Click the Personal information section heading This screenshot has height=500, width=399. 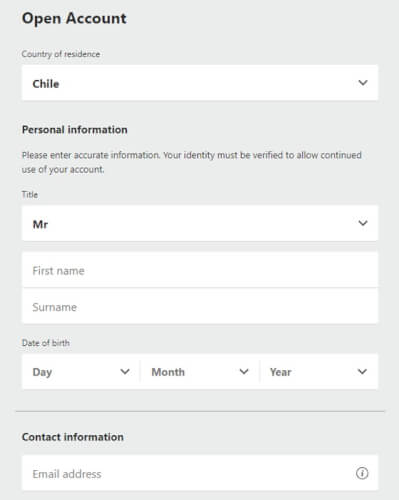(x=75, y=130)
